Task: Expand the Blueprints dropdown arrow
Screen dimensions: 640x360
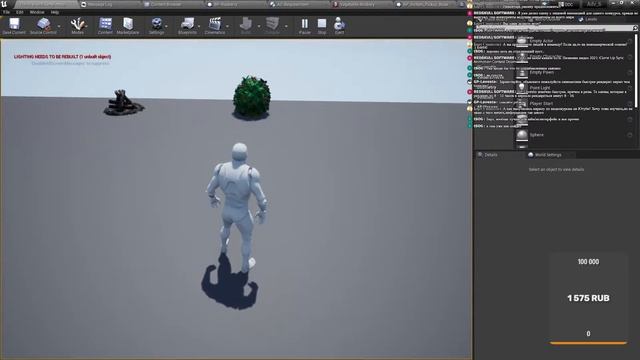Action: click(199, 26)
